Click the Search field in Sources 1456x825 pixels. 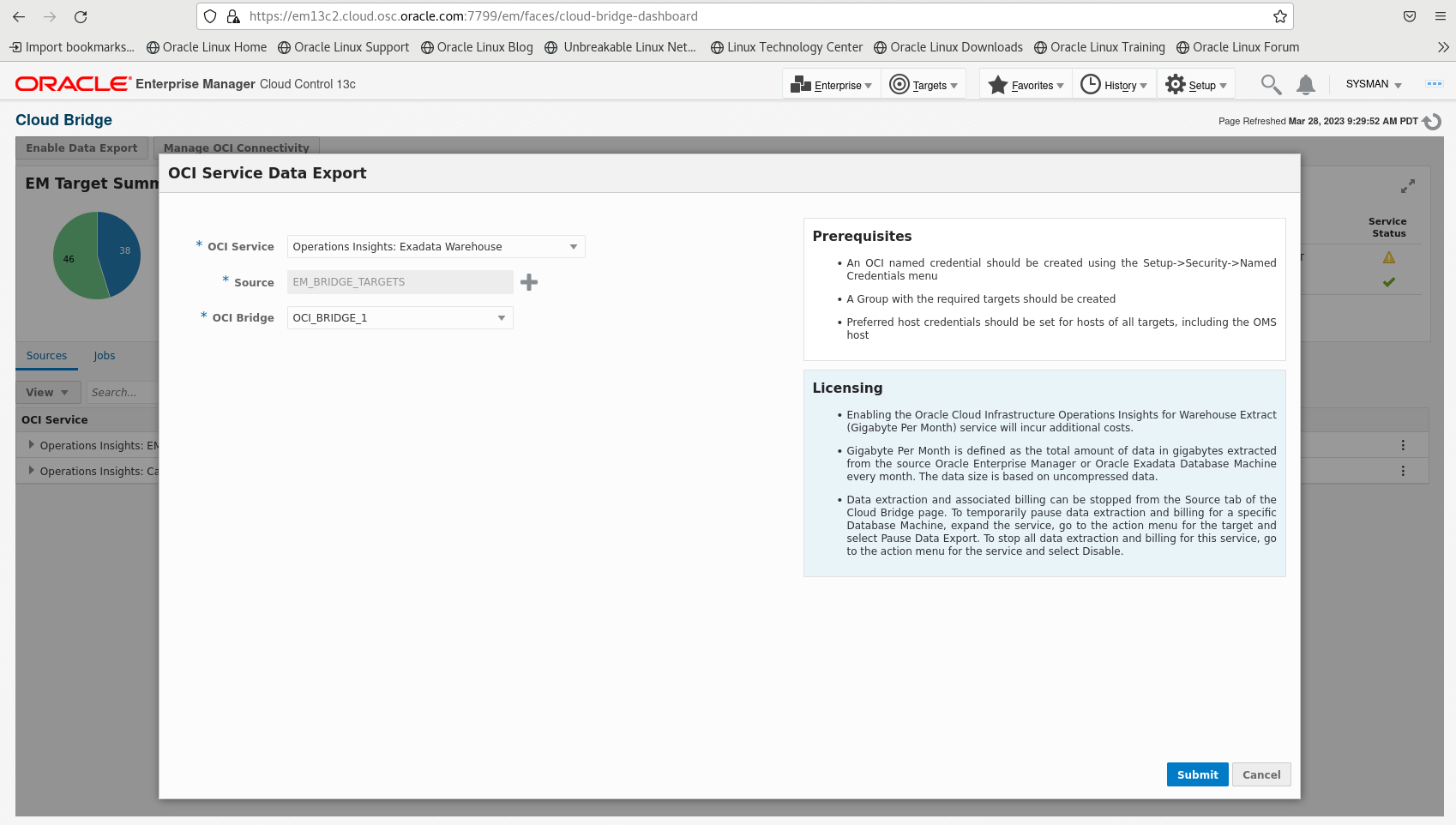123,393
